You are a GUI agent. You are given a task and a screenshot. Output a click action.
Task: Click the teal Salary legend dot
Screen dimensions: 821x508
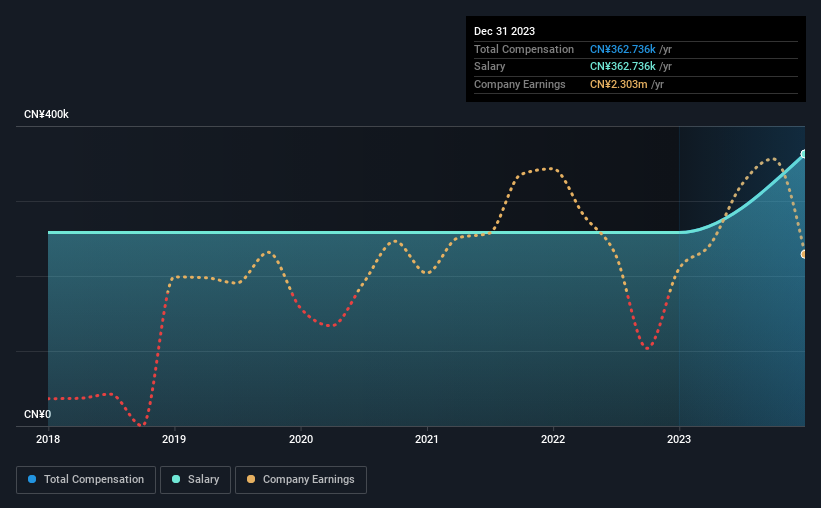pos(176,479)
